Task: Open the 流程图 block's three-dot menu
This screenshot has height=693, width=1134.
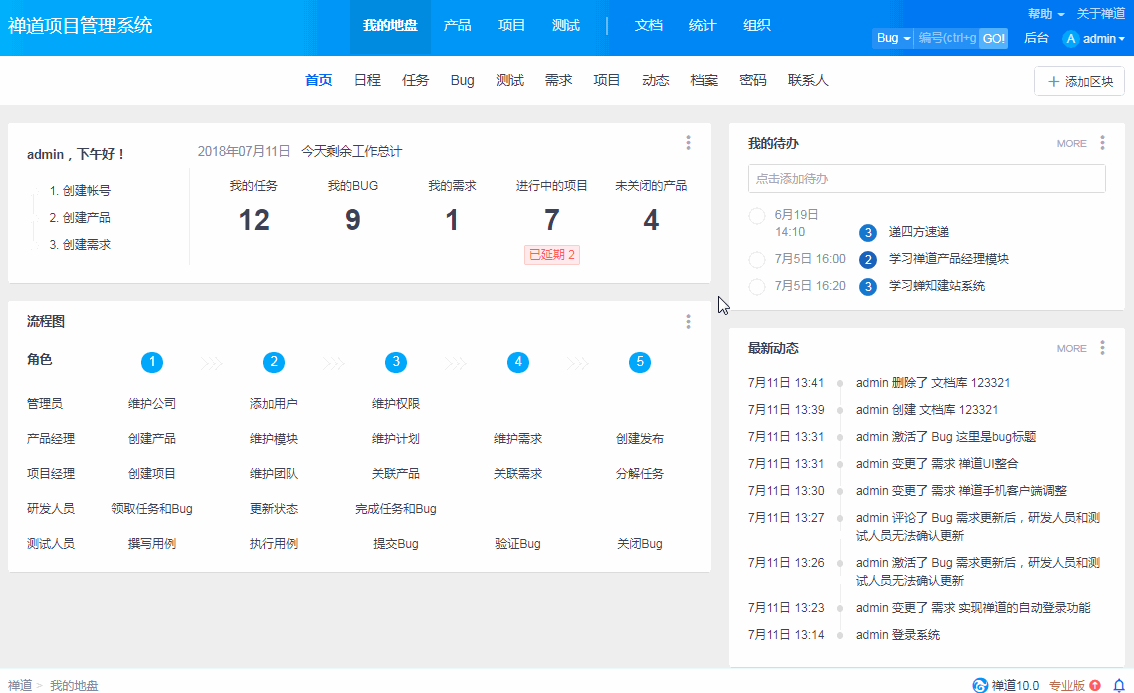Action: (x=688, y=321)
